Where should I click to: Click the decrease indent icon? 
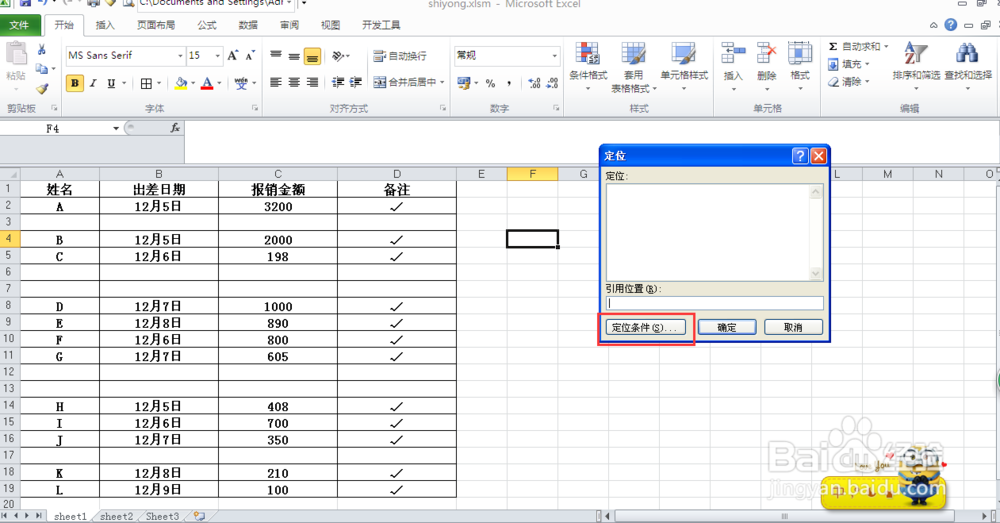[338, 82]
